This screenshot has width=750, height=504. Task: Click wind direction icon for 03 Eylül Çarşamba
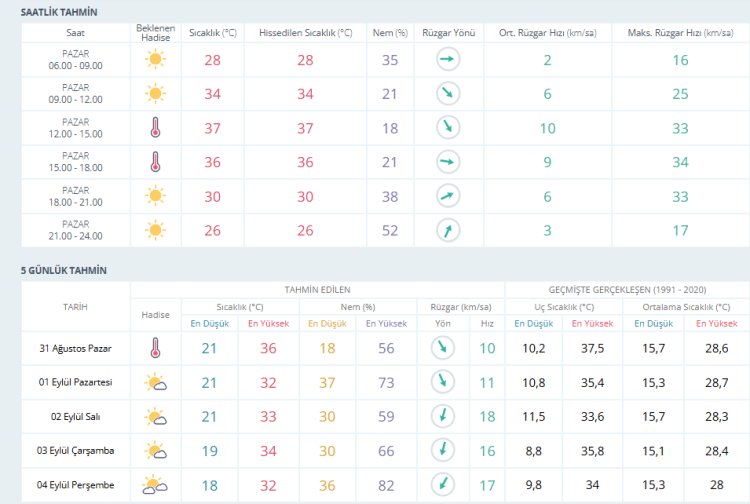[x=439, y=451]
